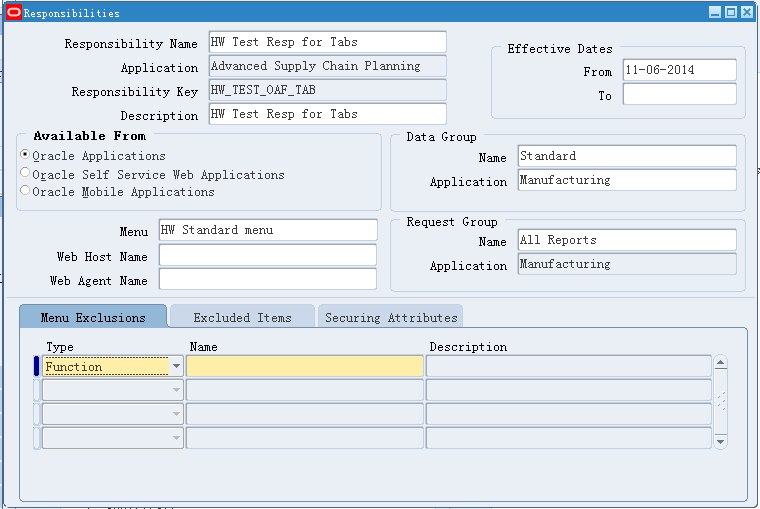Click the Effective Dates To field
This screenshot has height=509, width=760.
(680, 94)
